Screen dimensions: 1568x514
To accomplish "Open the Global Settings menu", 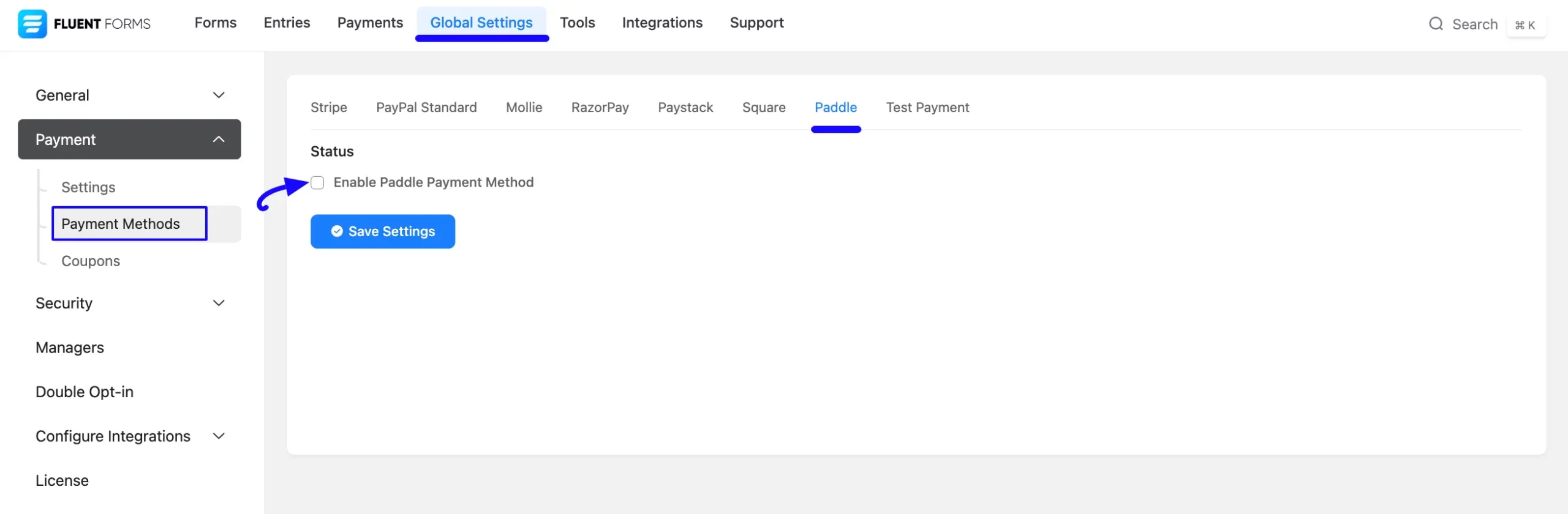I will tap(481, 23).
